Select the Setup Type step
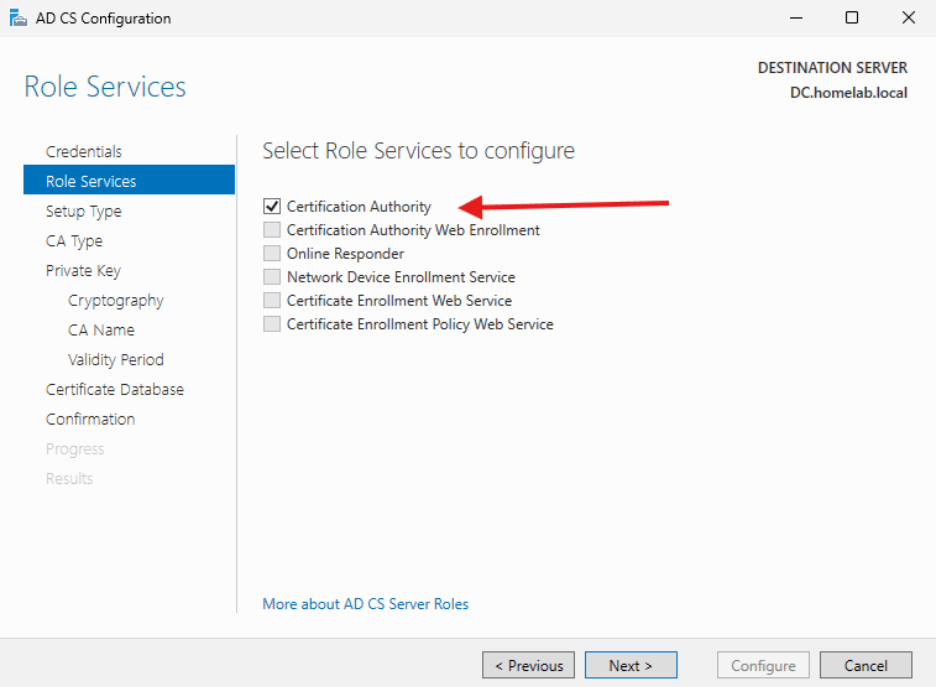 (83, 211)
